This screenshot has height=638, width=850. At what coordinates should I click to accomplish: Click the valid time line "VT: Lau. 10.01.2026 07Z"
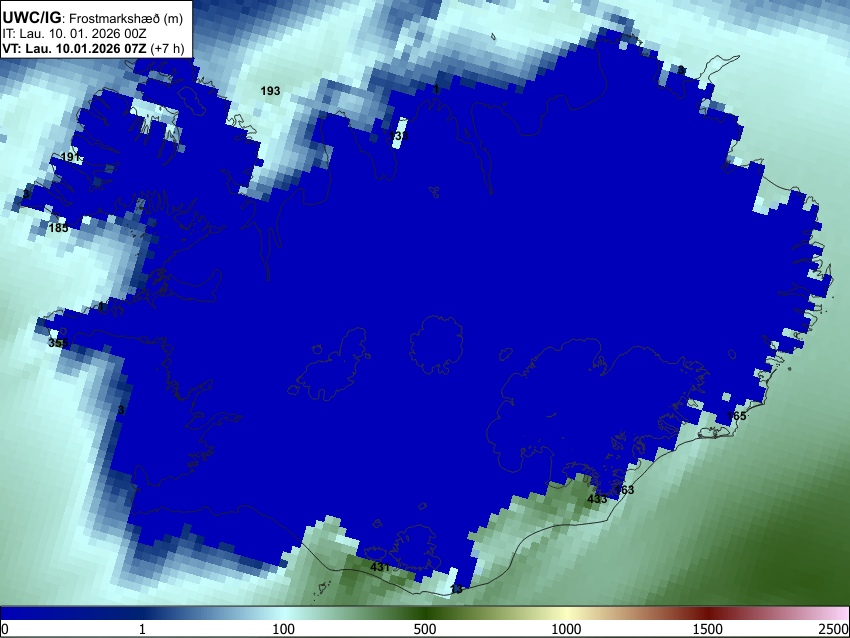point(74,48)
